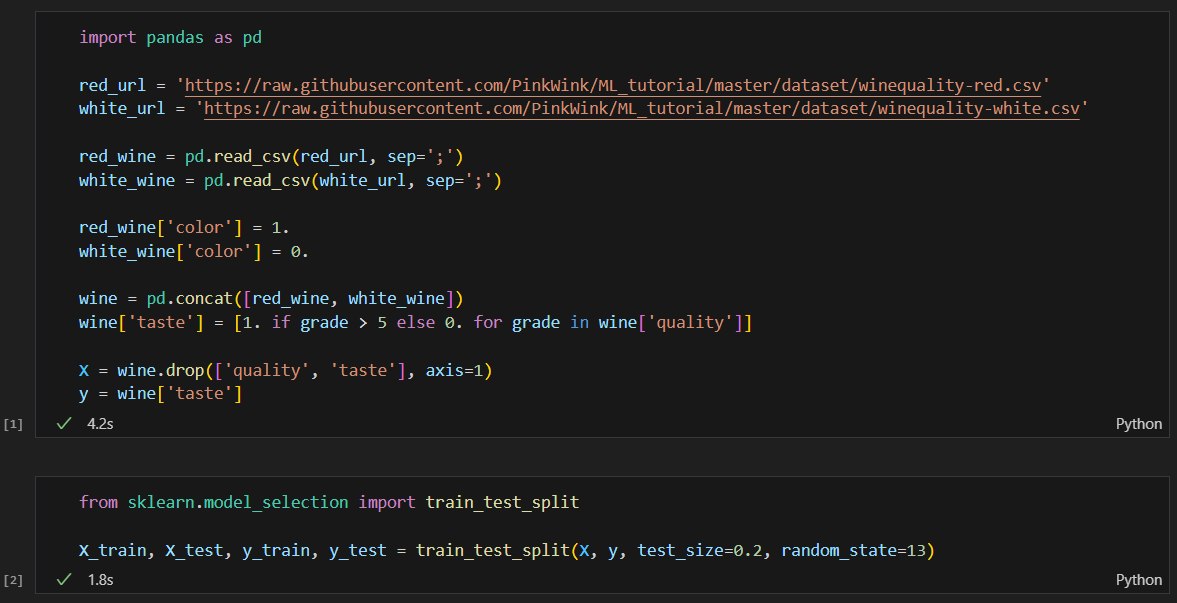Click the wine['taste'] list comprehension line
Screen dimensions: 1177x603
[x=415, y=323]
